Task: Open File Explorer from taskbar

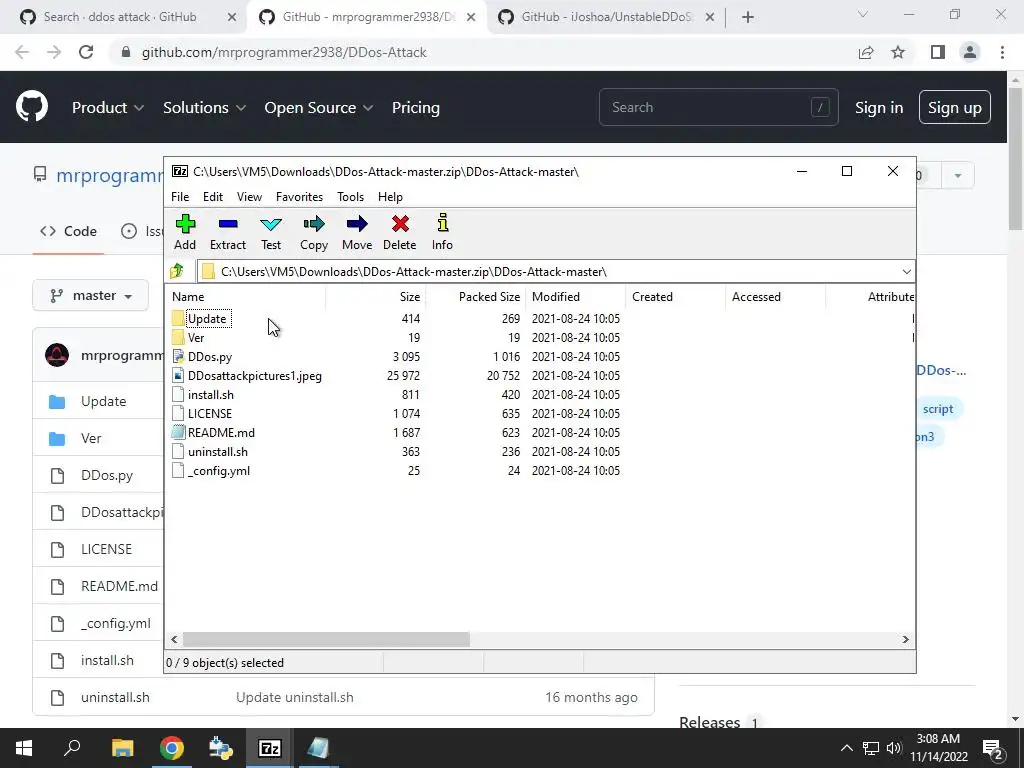Action: coord(122,748)
